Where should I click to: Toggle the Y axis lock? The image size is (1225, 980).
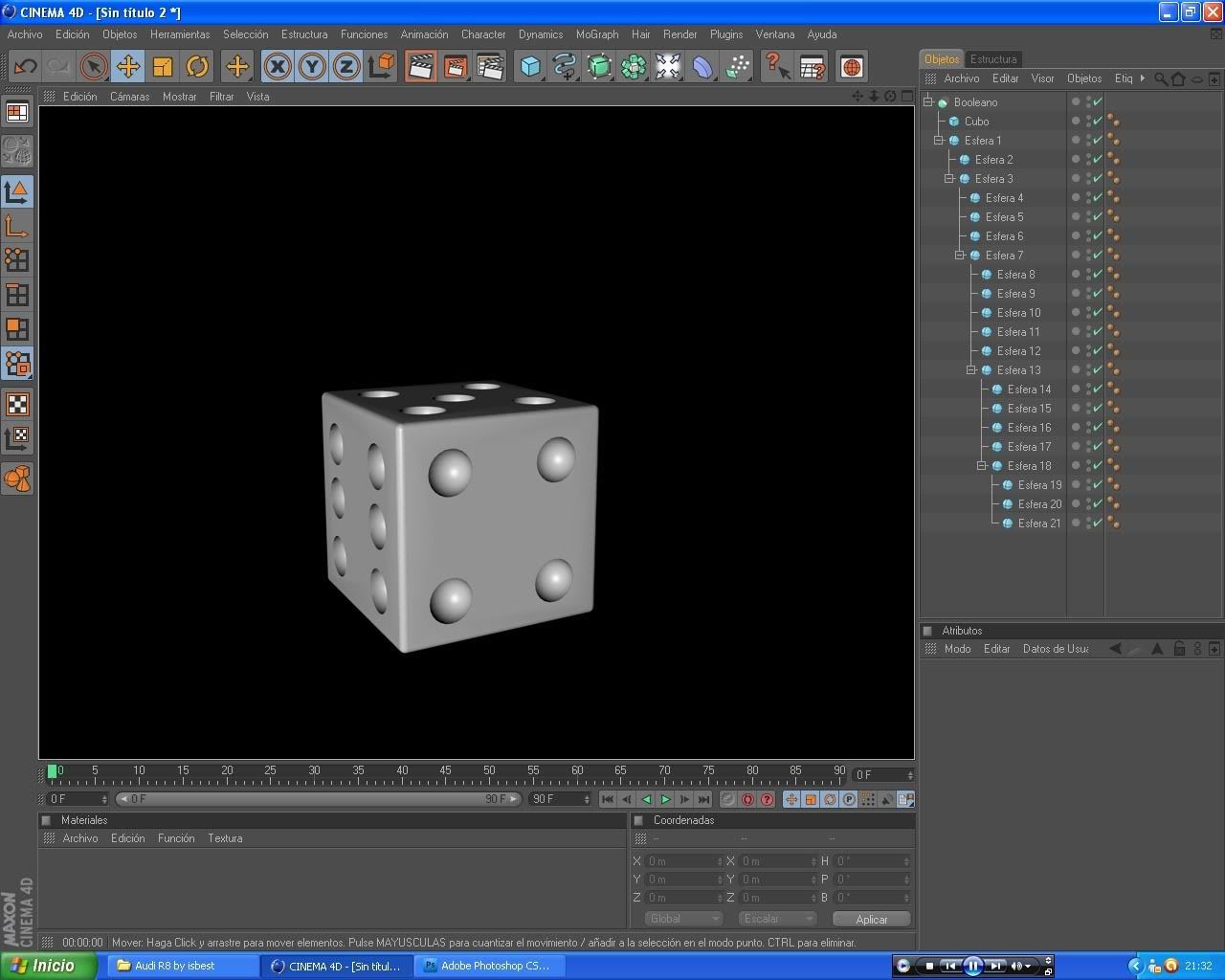pos(312,67)
